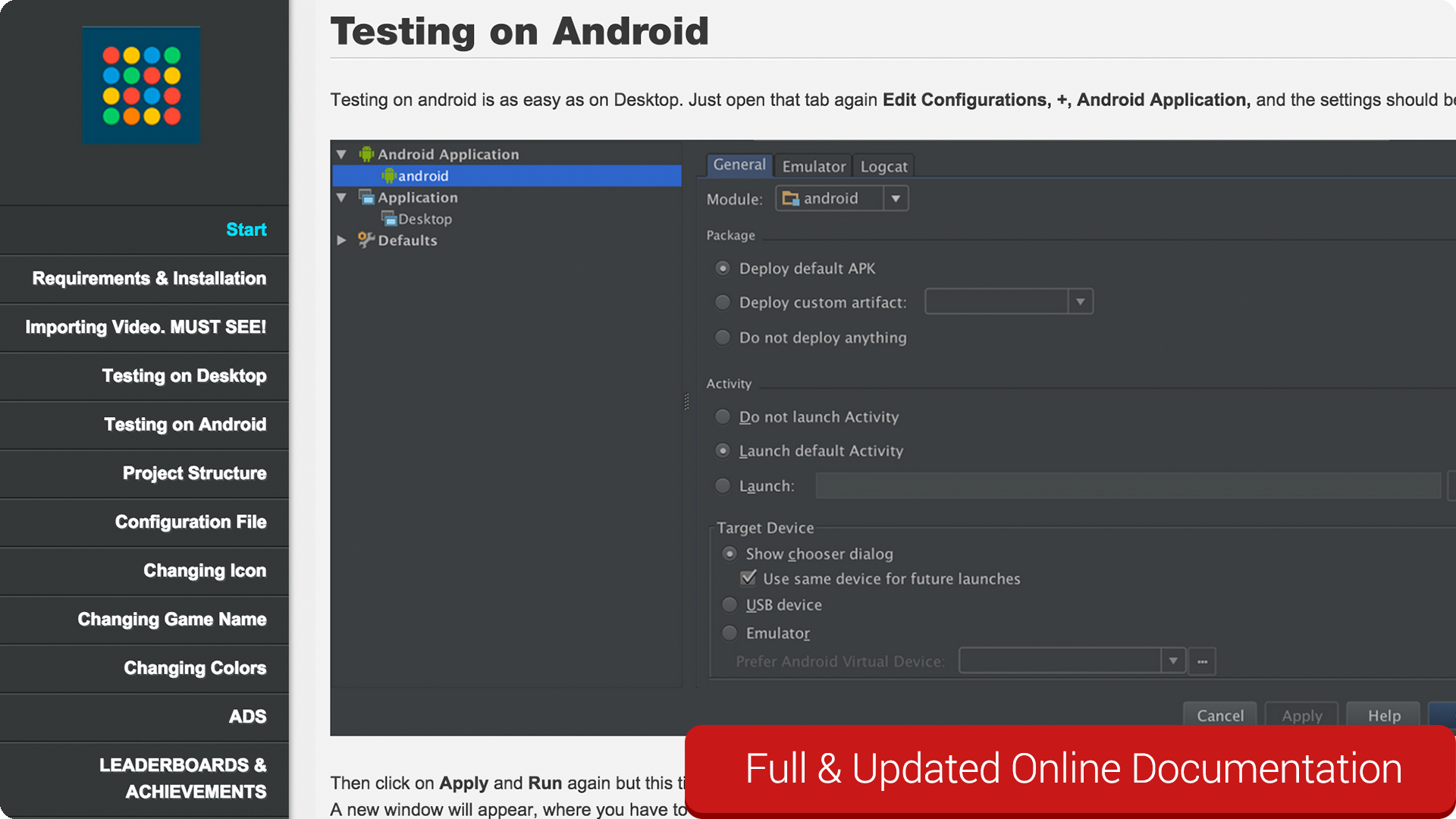Click the Application window icon in tree
The image size is (1456, 819).
(366, 197)
